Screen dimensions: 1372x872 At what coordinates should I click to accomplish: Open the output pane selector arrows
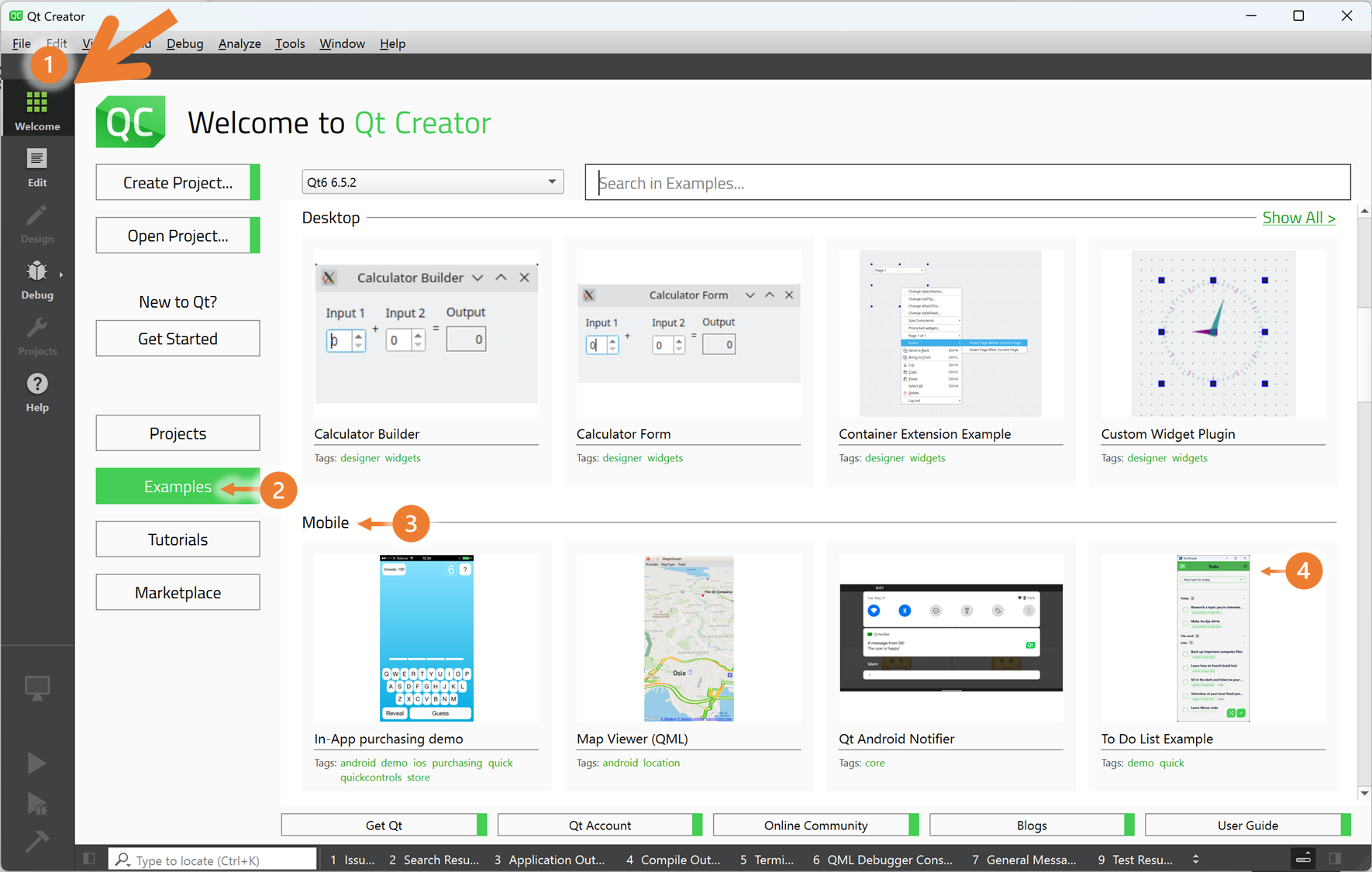(x=1195, y=859)
